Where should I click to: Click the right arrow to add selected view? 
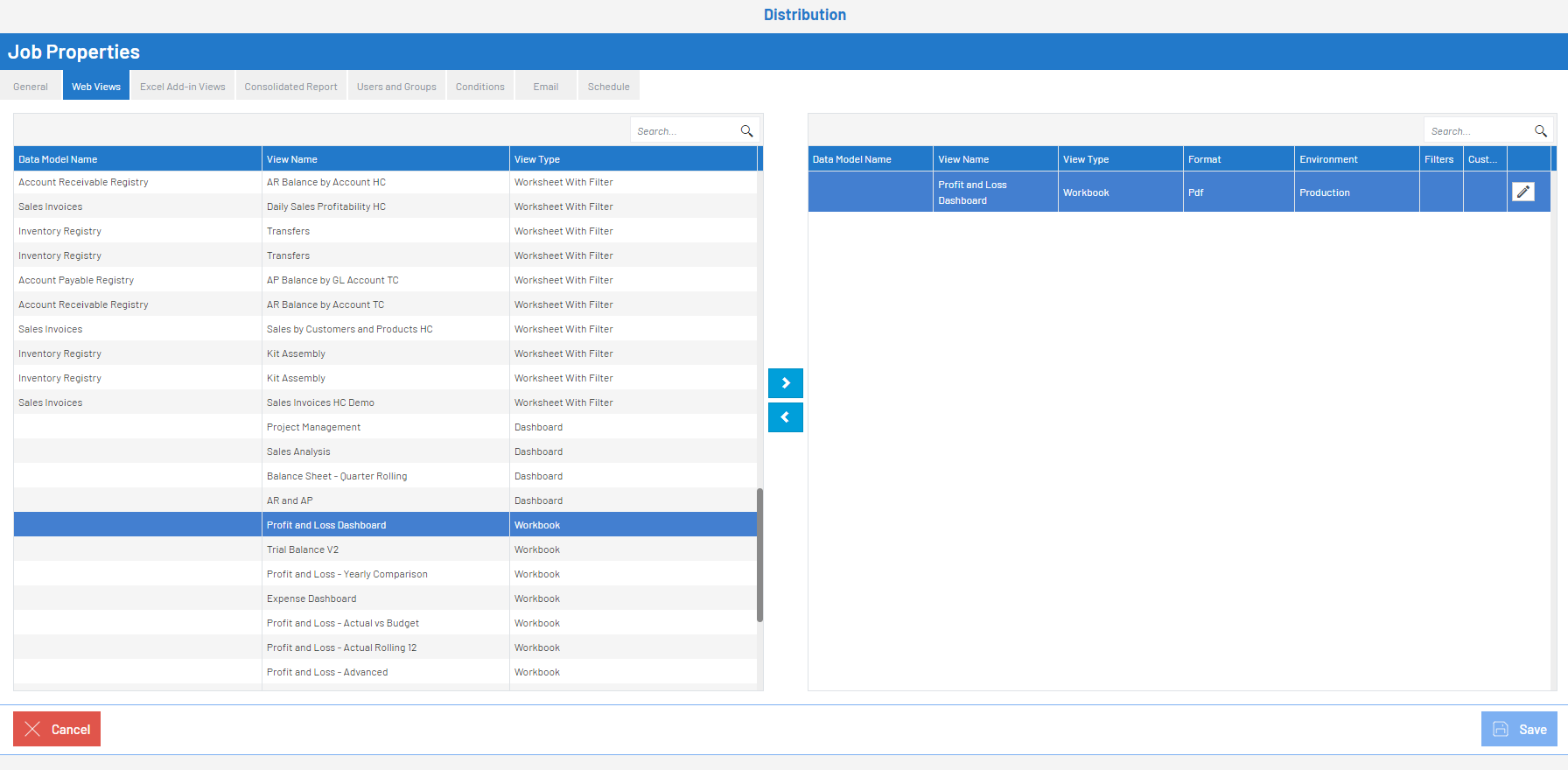[x=785, y=383]
